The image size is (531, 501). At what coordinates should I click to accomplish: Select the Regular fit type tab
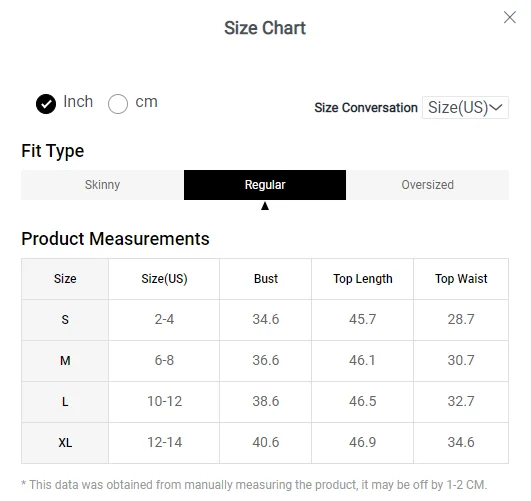(x=265, y=185)
